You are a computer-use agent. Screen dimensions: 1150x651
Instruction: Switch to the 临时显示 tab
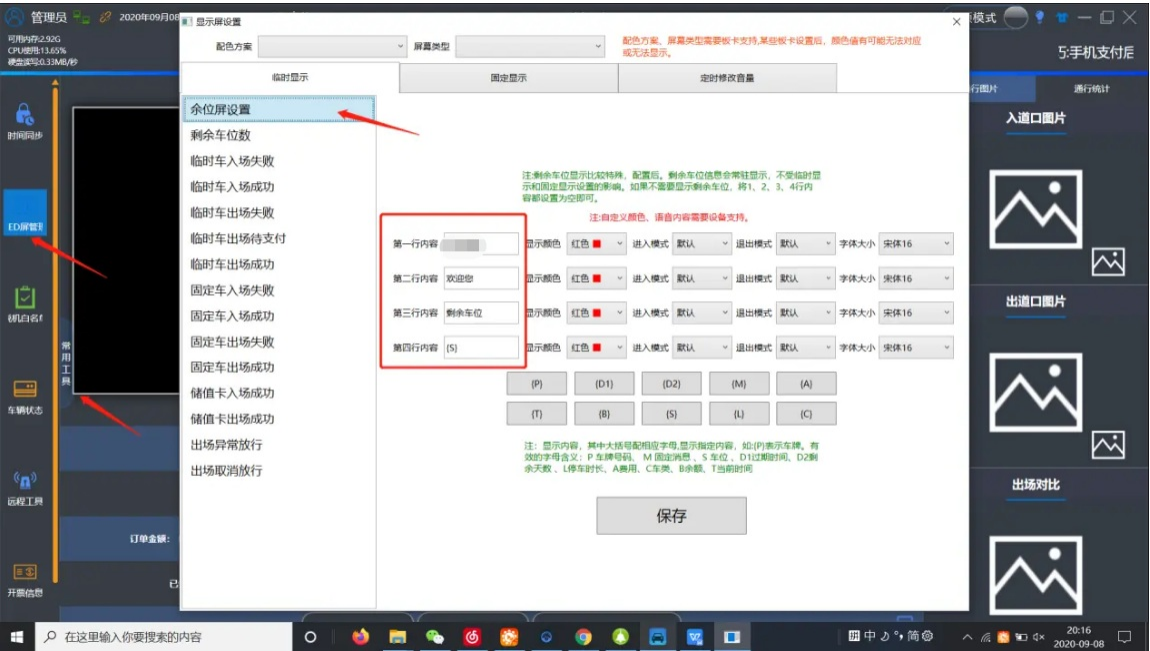(x=290, y=77)
